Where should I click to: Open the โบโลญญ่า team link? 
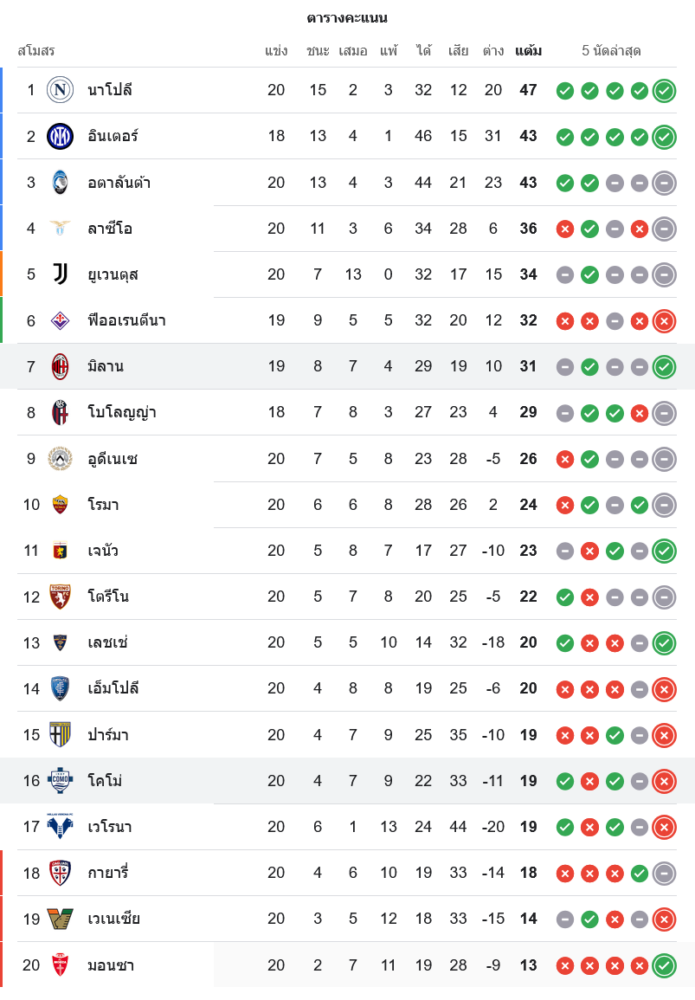pos(121,412)
